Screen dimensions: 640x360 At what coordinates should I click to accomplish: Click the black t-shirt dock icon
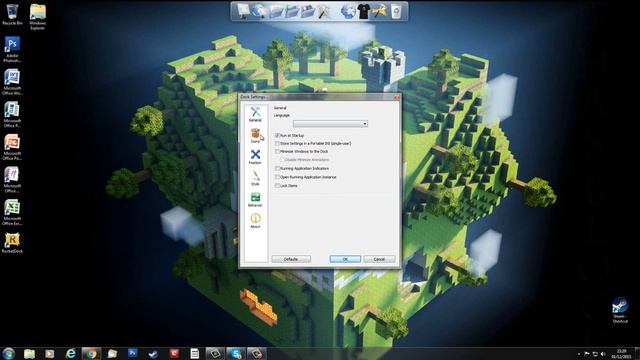(x=363, y=11)
